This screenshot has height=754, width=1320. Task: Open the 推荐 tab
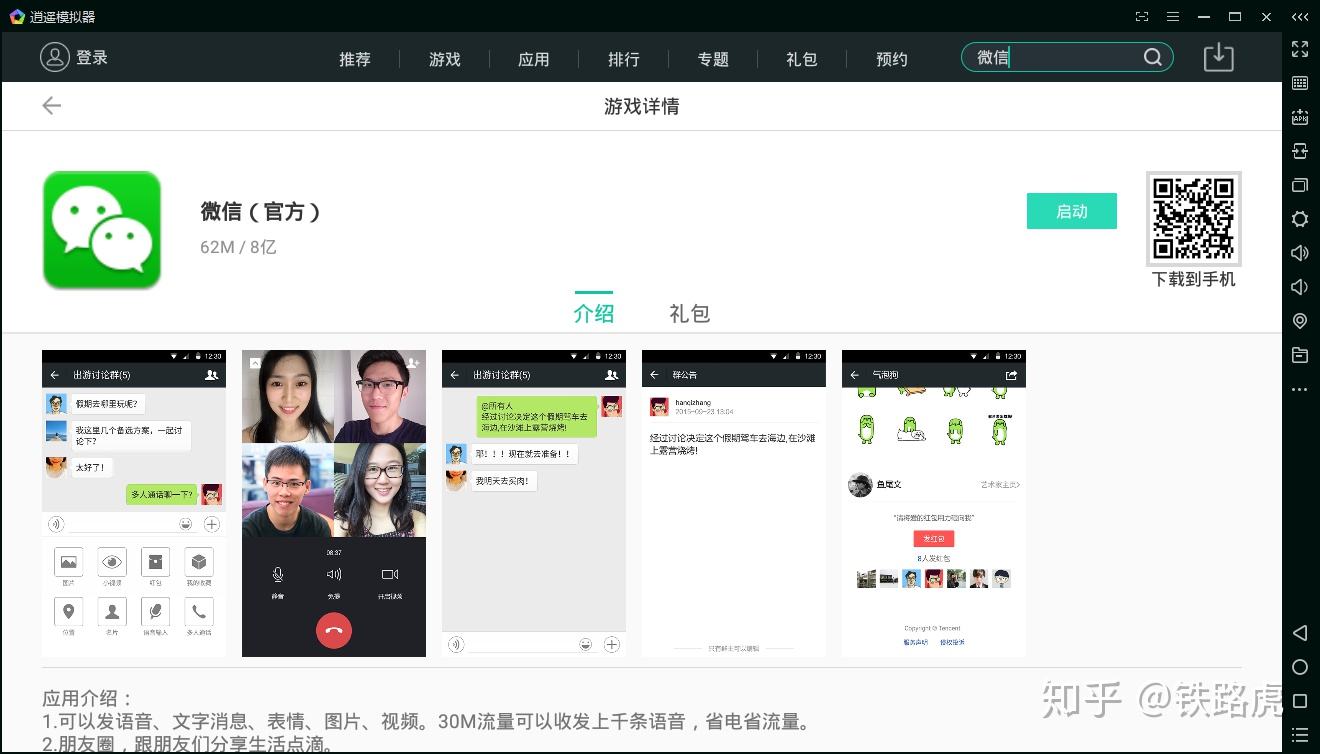pyautogui.click(x=355, y=59)
